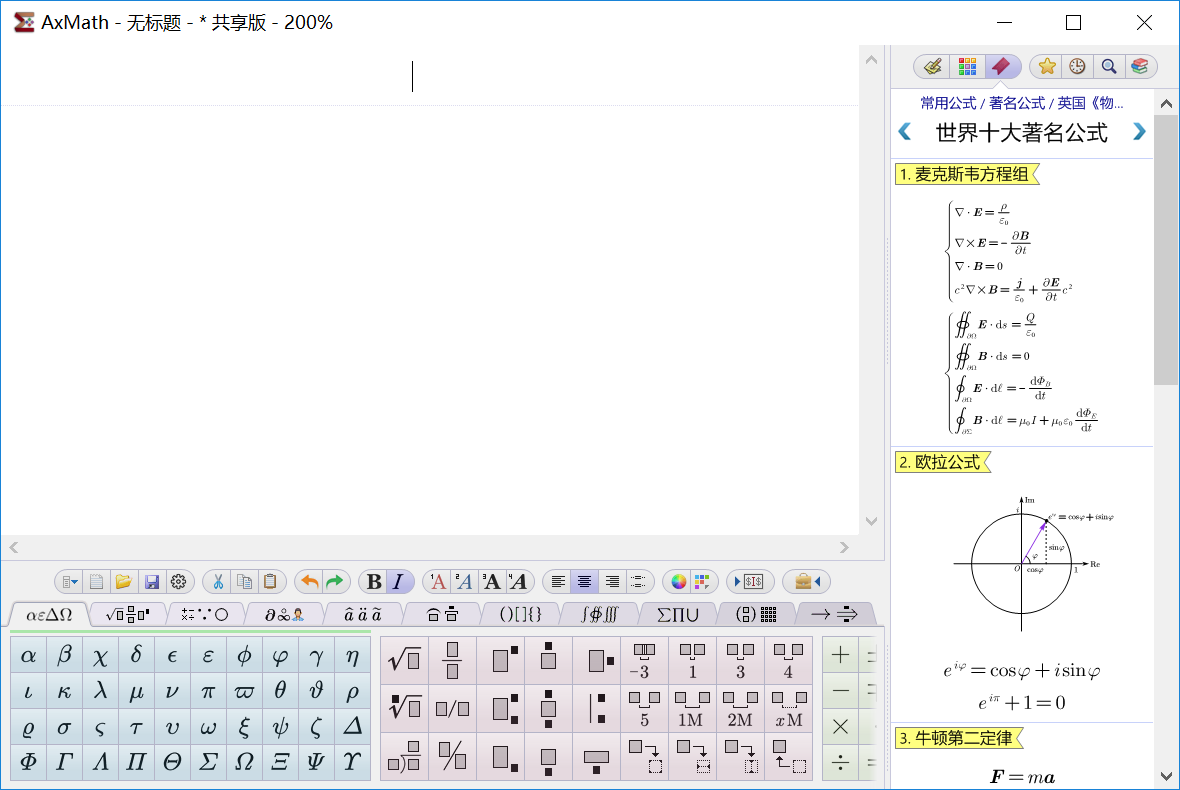Collapse the toolbox briefcase panel
Viewport: 1180px width, 790px height.
(x=807, y=582)
